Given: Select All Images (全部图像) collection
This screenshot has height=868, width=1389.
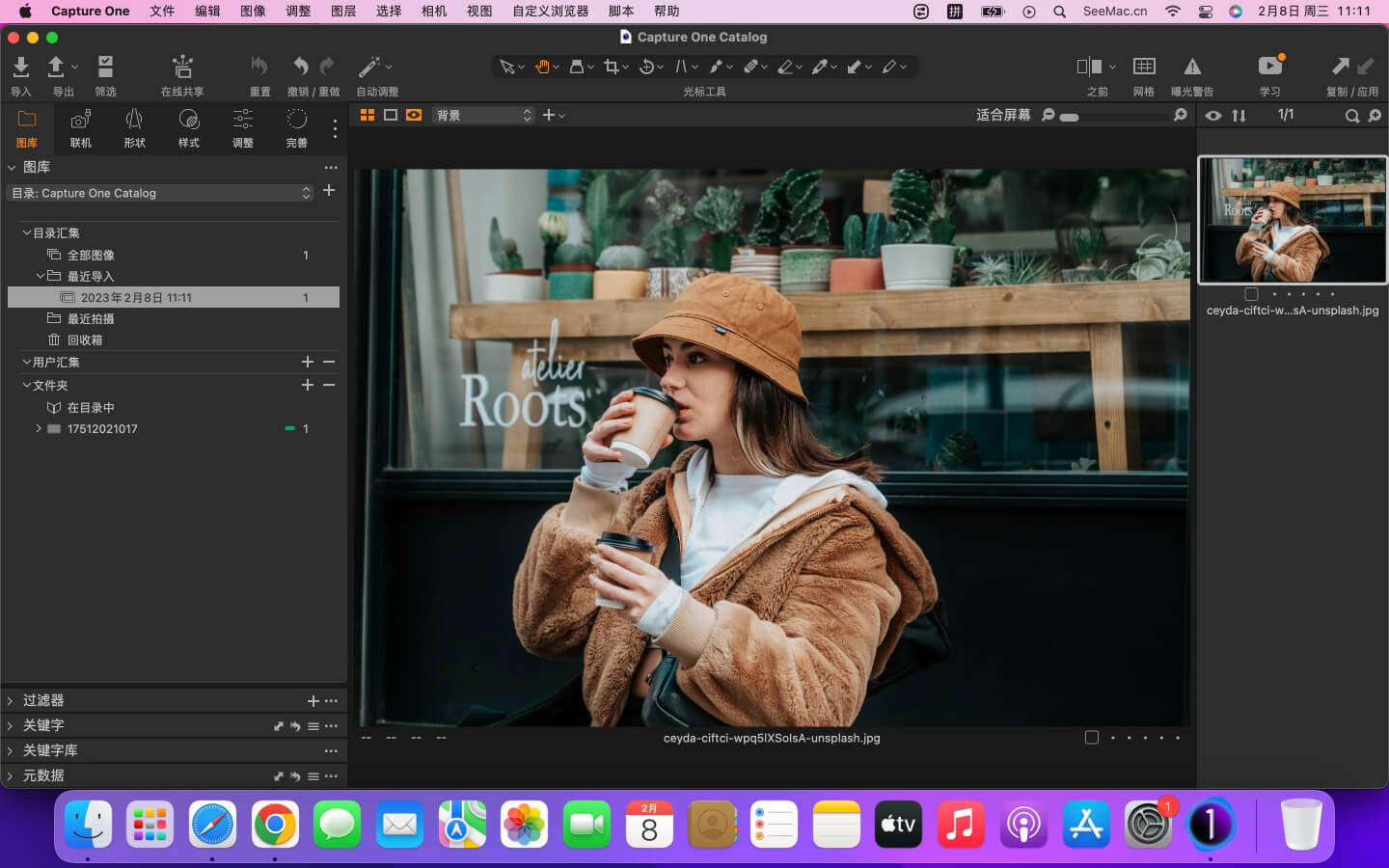Looking at the screenshot, I should [91, 255].
